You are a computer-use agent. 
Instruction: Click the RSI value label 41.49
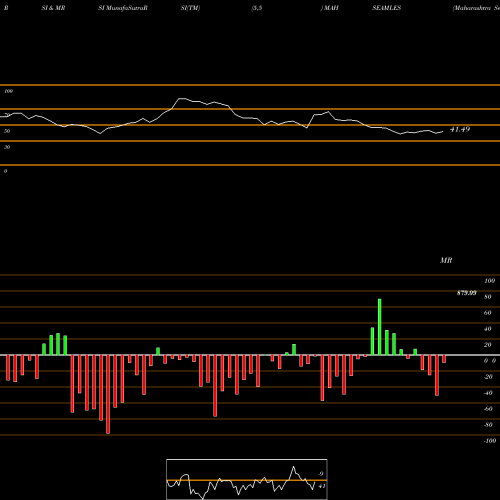coord(460,129)
